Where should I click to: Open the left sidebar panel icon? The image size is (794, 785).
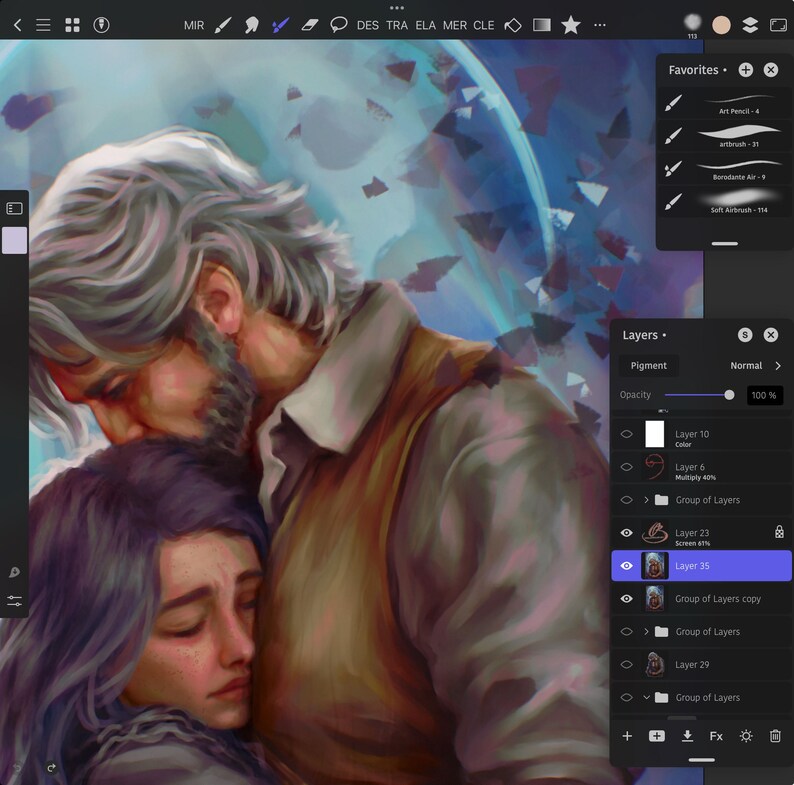[x=14, y=208]
